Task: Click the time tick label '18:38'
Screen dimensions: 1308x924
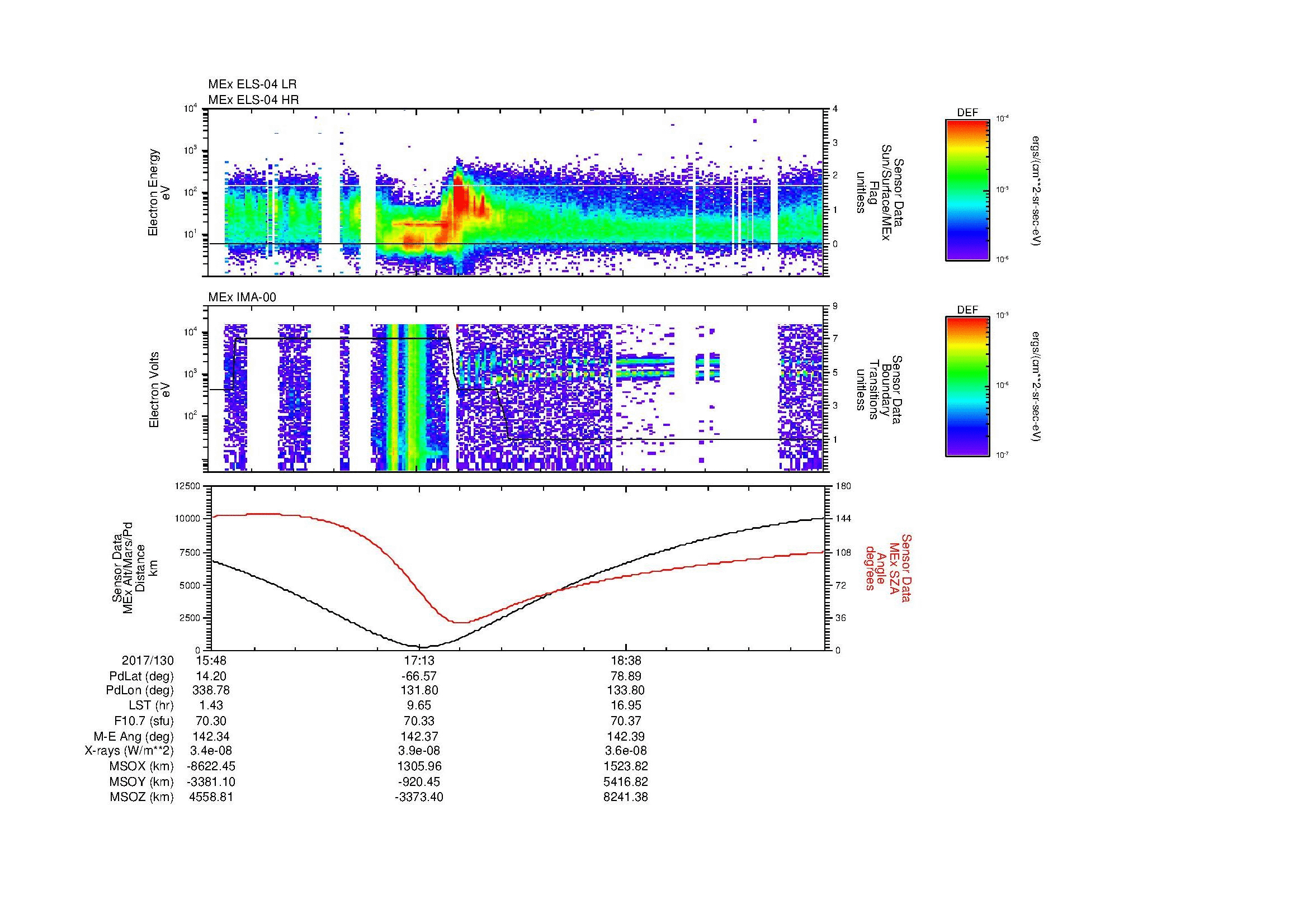Action: [x=626, y=660]
